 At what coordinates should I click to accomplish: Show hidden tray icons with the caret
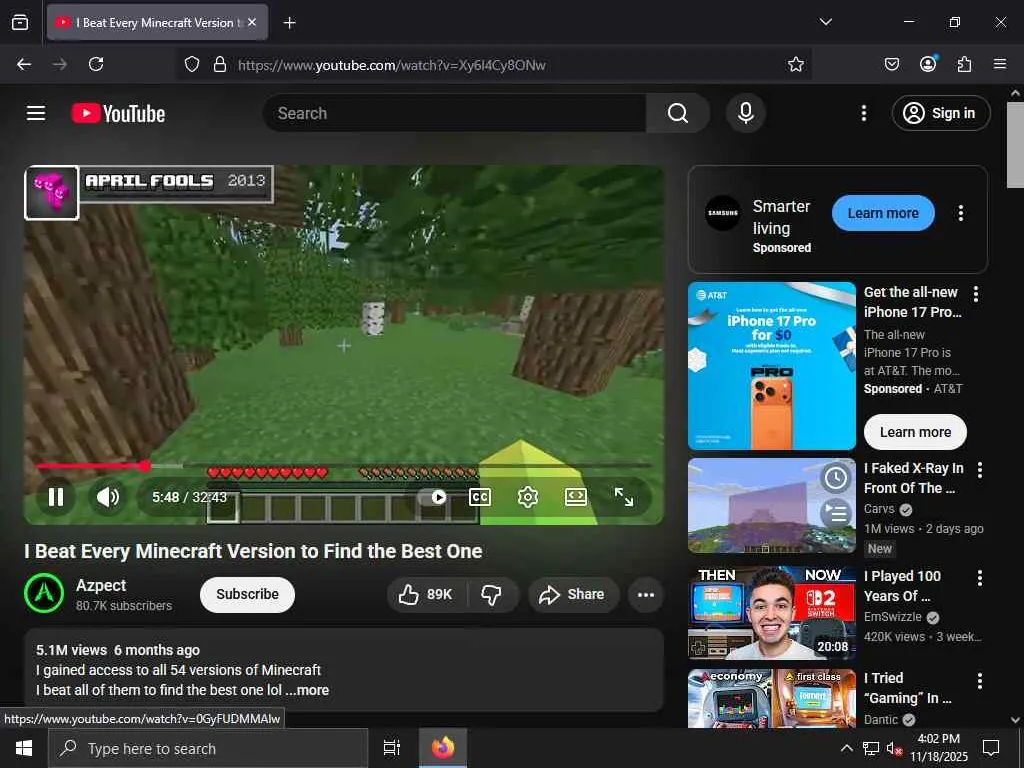click(x=846, y=748)
